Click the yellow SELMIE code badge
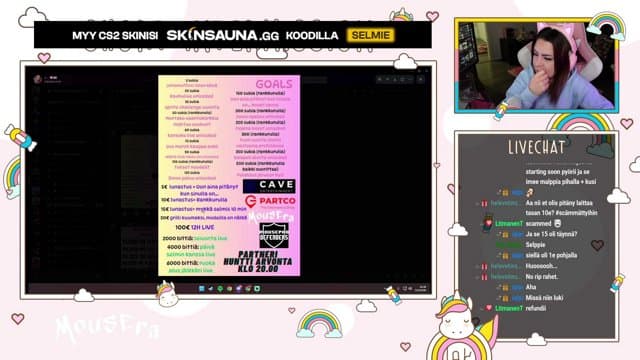The image size is (640, 360). pyautogui.click(x=371, y=36)
